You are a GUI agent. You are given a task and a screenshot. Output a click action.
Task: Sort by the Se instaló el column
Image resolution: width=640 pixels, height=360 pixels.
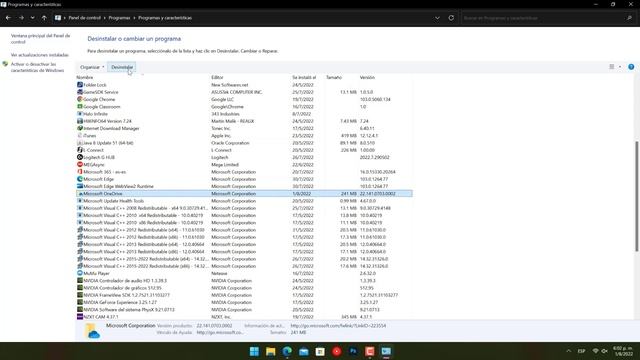304,78
